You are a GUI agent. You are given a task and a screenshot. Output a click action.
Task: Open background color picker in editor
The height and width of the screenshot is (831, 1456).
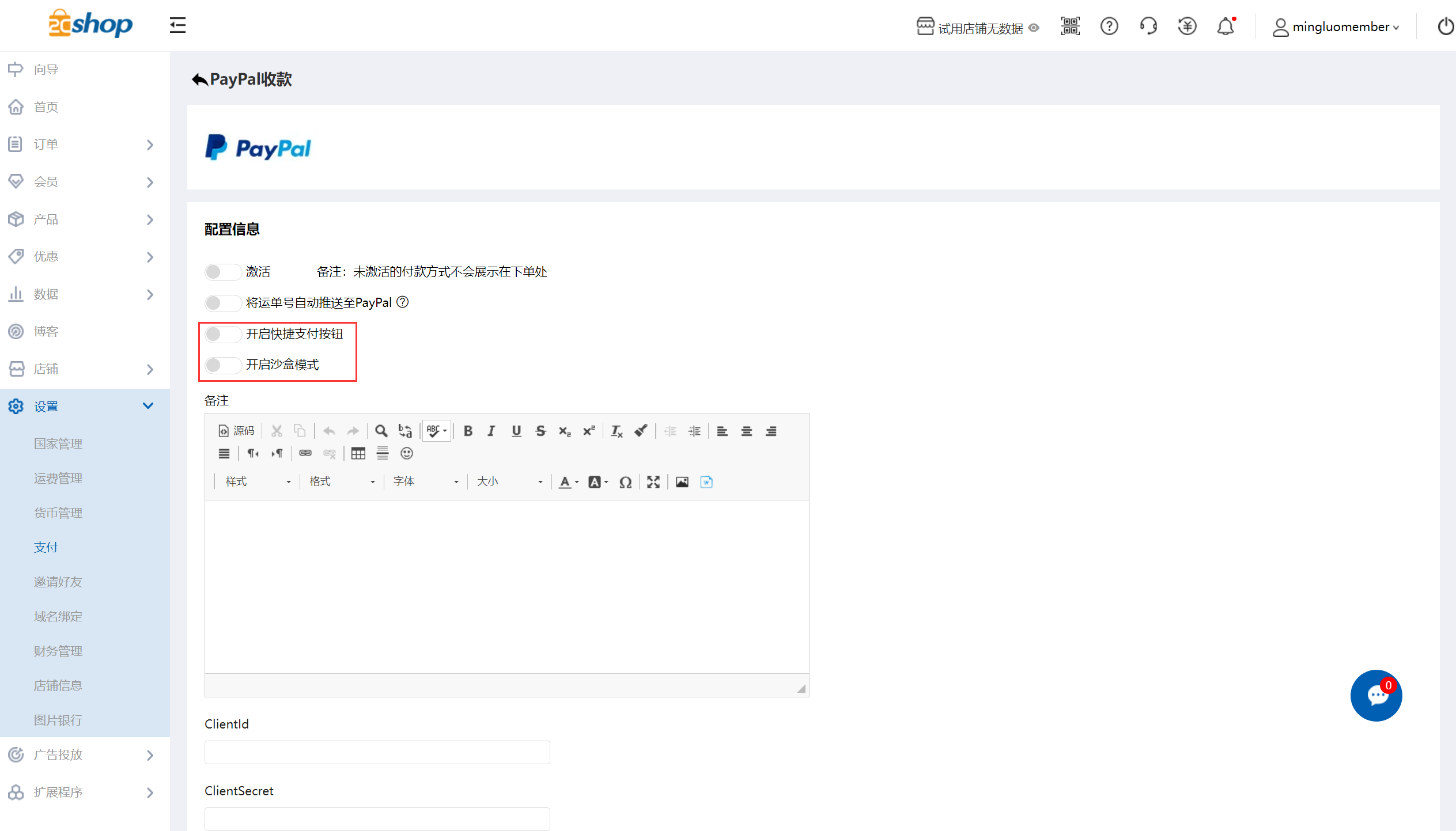(x=598, y=482)
